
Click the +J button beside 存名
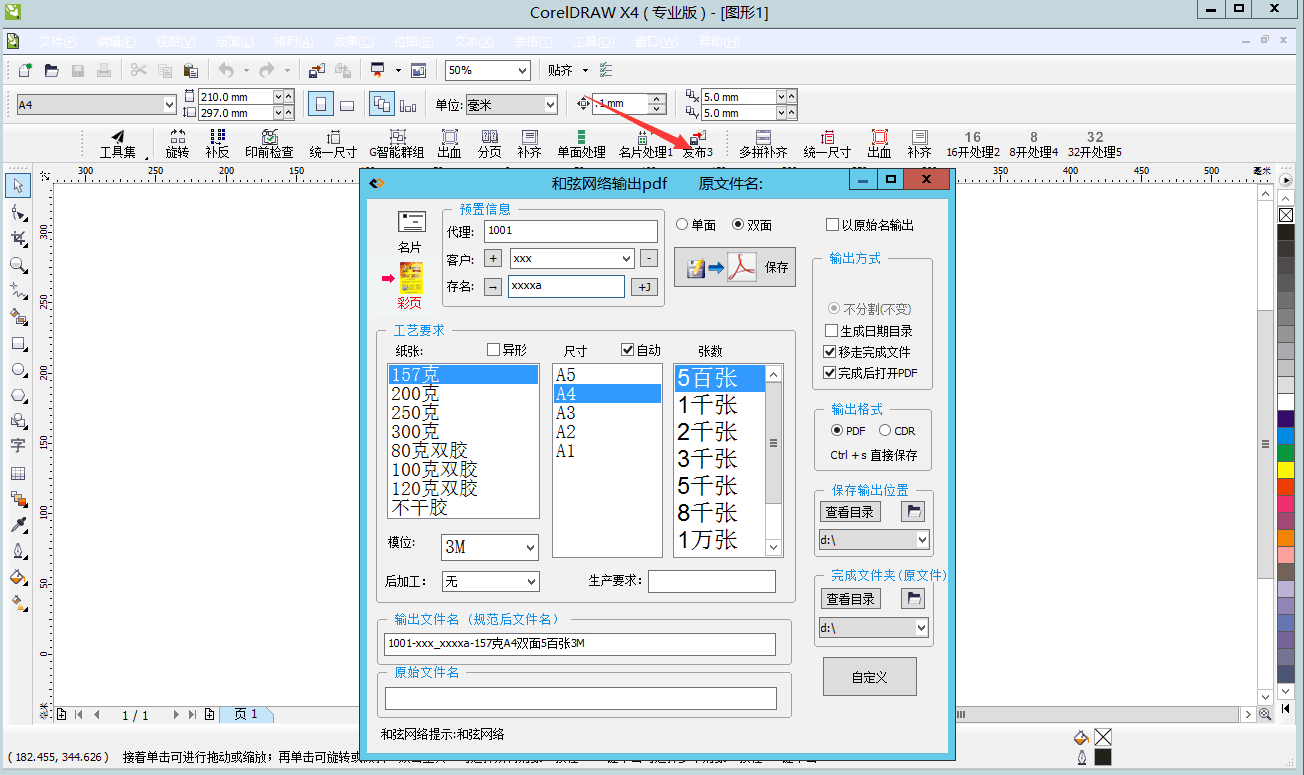pos(645,287)
